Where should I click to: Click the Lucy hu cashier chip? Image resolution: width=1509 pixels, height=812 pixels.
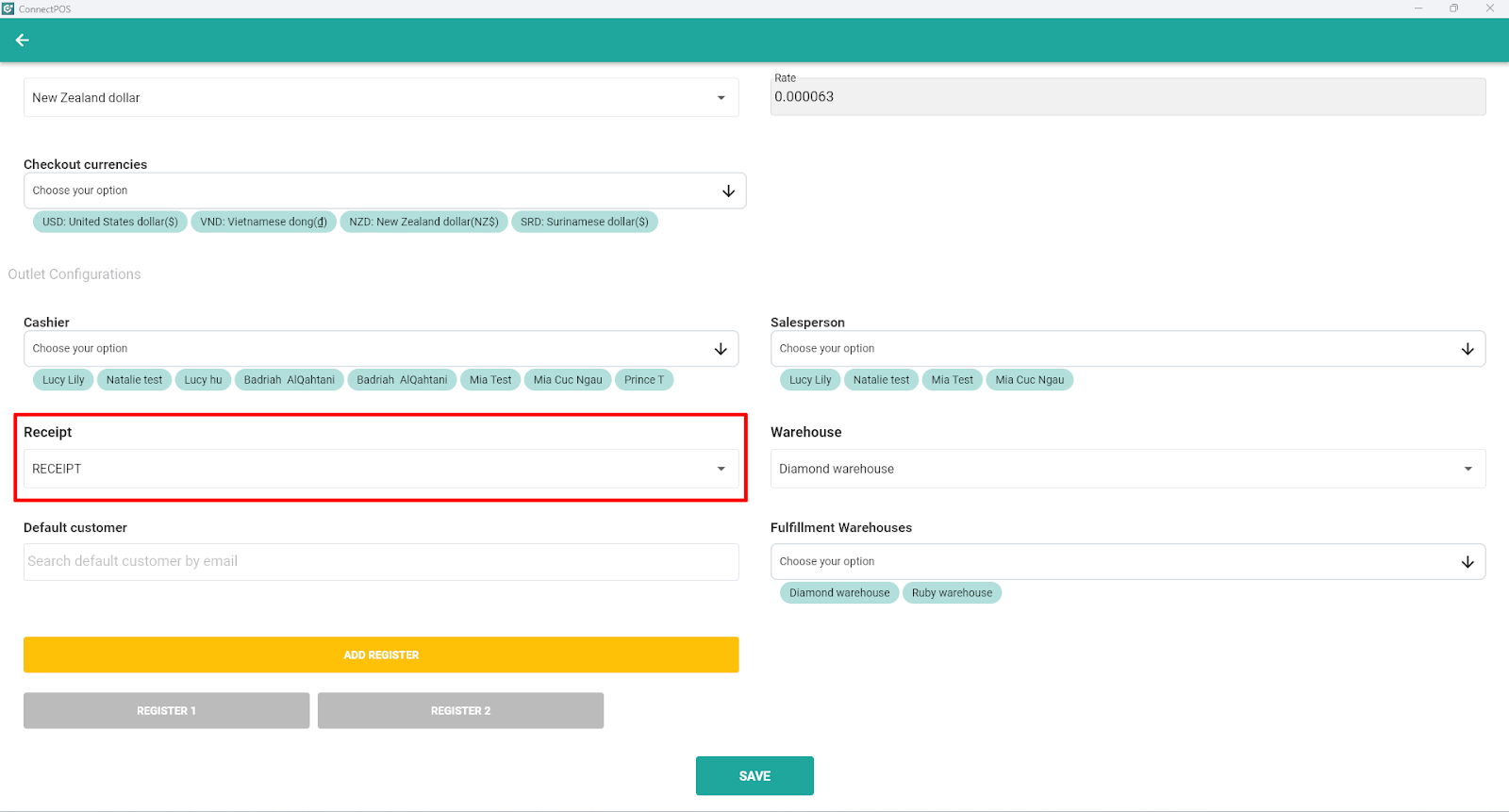203,380
